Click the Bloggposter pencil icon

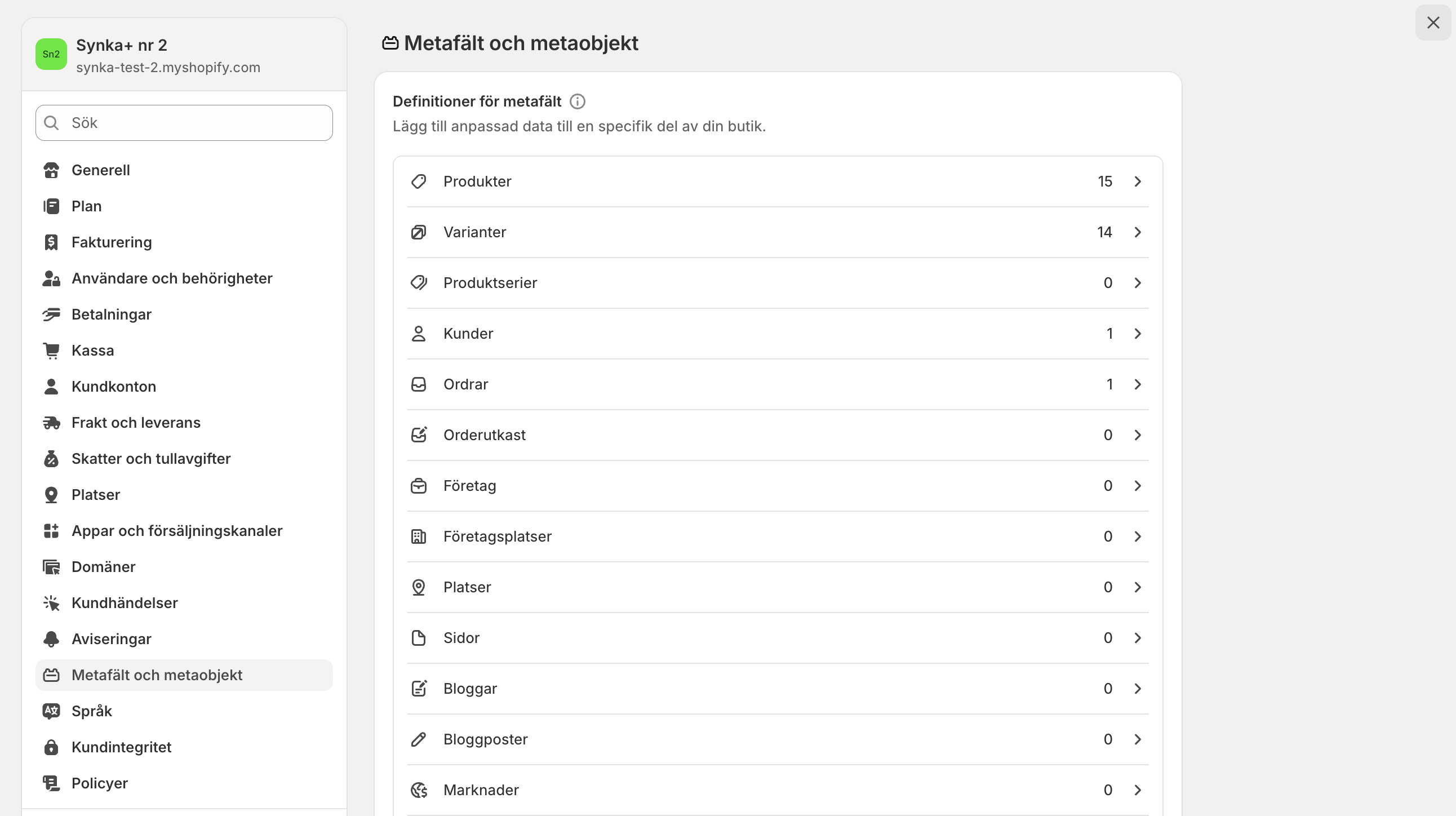(419, 740)
